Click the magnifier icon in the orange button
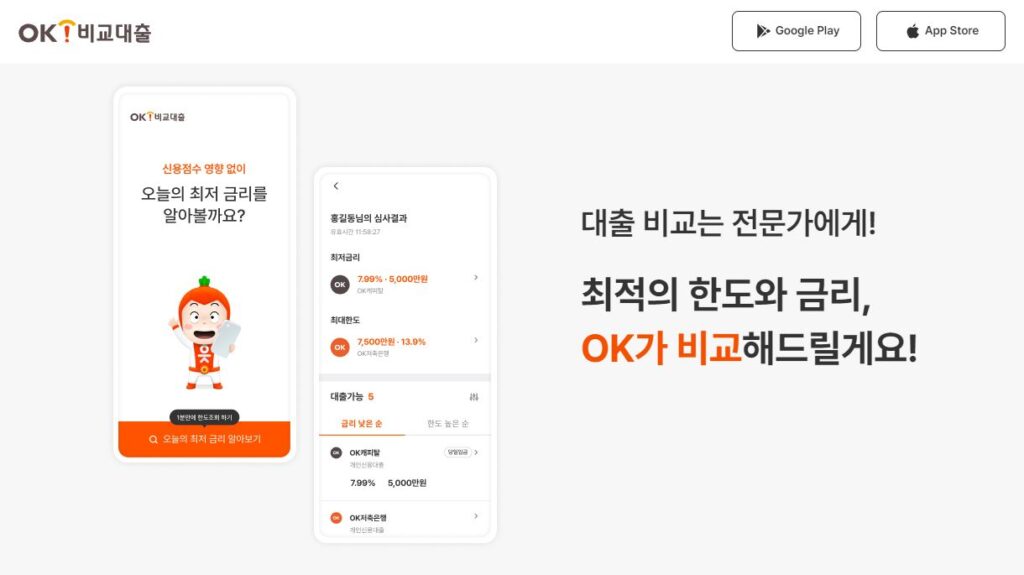The width and height of the screenshot is (1024, 575). coord(153,439)
